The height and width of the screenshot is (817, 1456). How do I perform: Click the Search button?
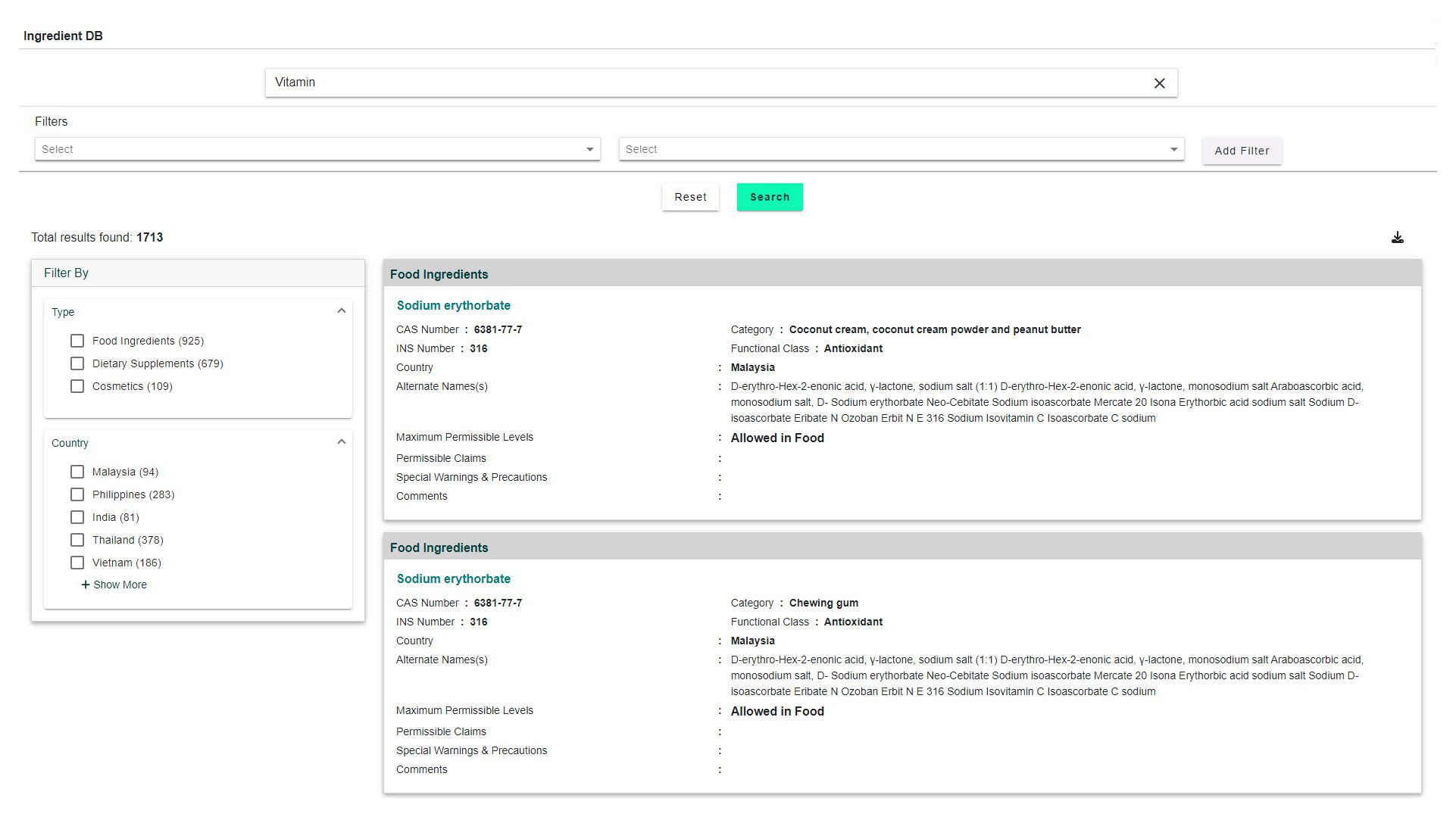tap(769, 197)
